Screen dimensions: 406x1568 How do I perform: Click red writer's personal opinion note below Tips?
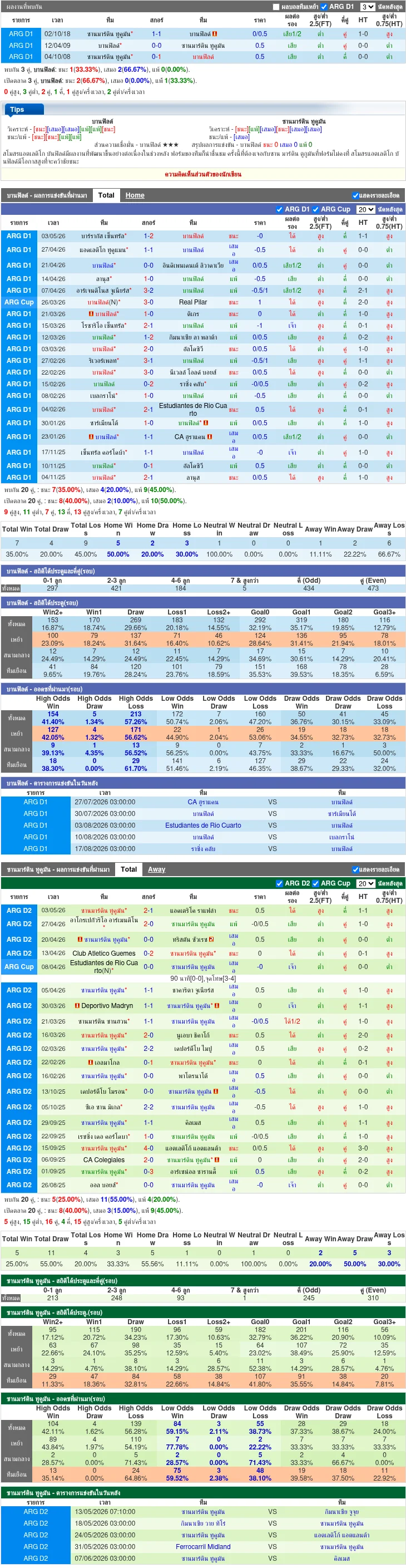pyautogui.click(x=203, y=175)
